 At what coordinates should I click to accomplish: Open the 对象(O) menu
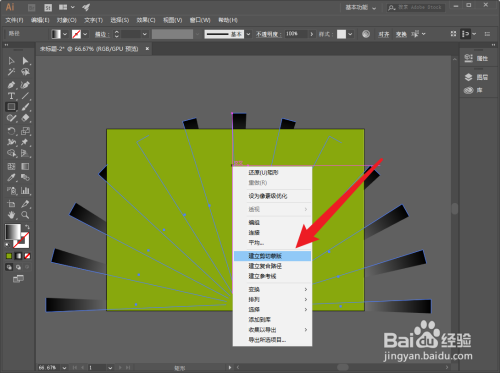pyautogui.click(x=67, y=20)
